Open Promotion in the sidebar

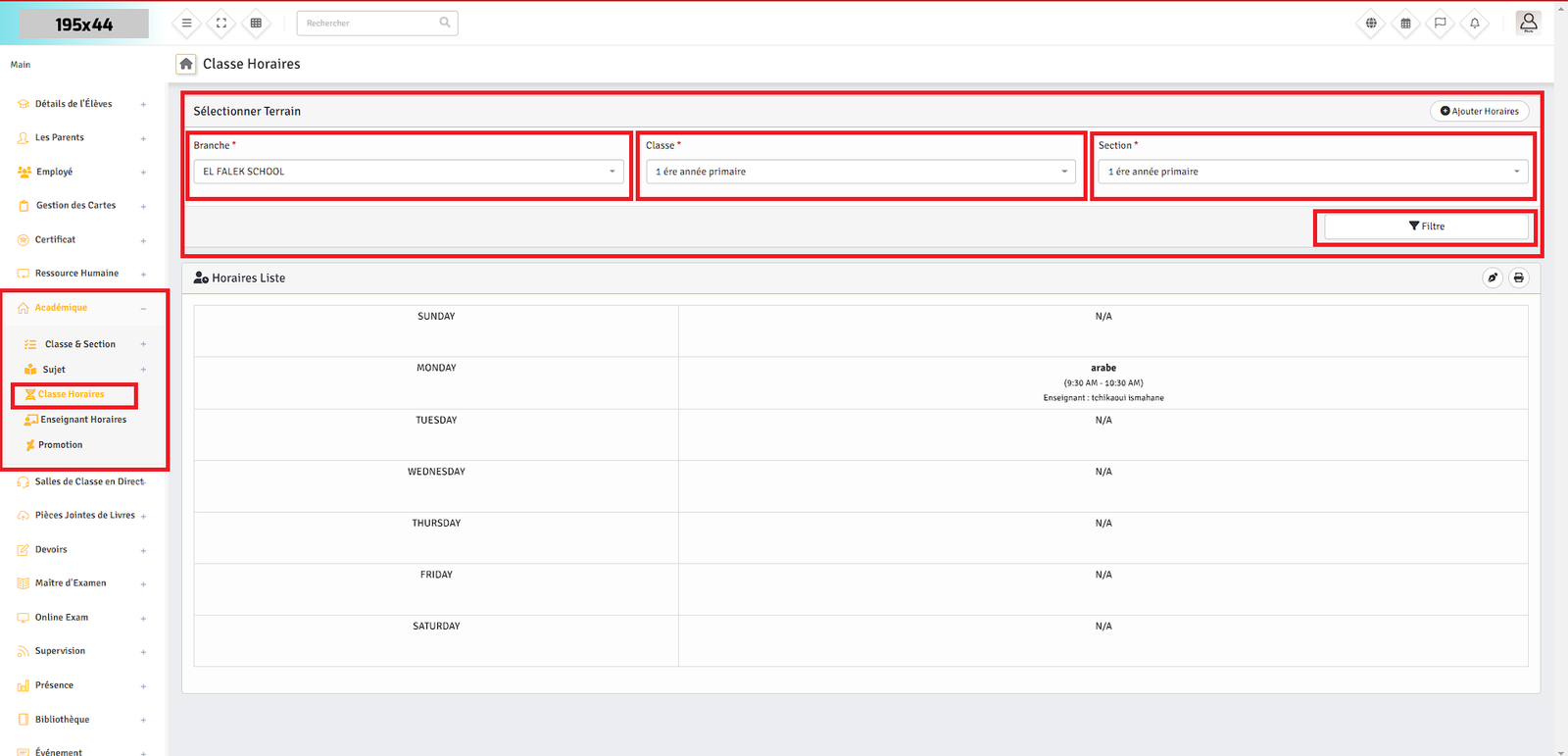61,445
